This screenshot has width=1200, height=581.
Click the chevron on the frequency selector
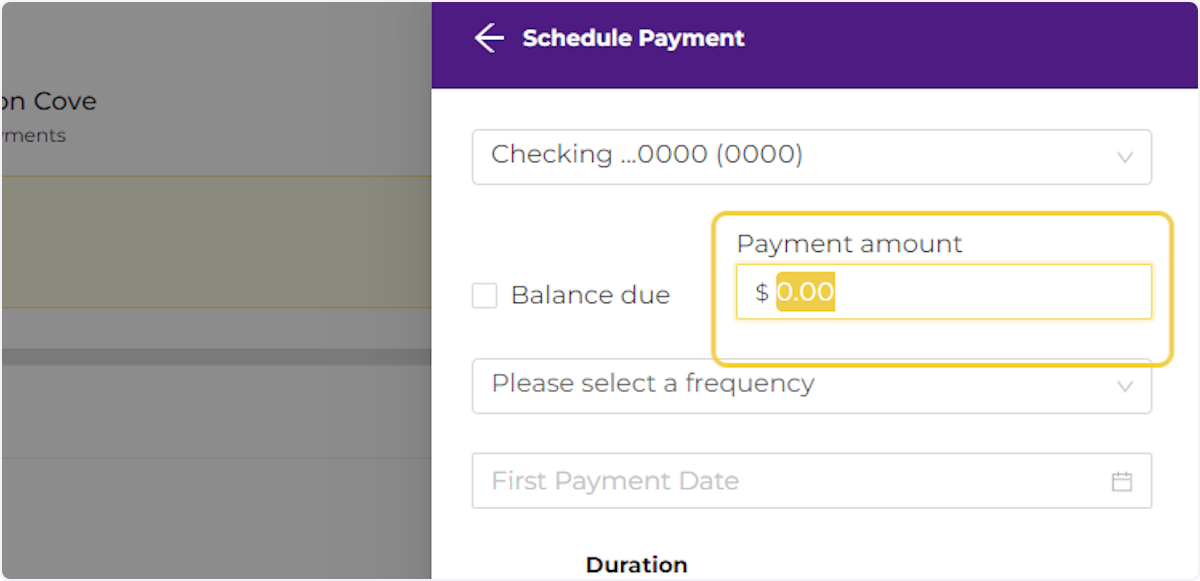point(1124,386)
